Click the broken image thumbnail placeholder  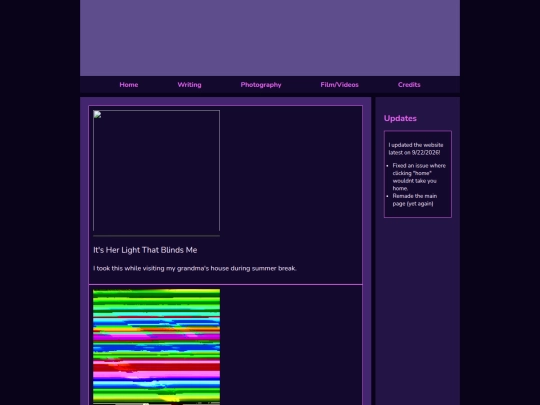(156, 170)
